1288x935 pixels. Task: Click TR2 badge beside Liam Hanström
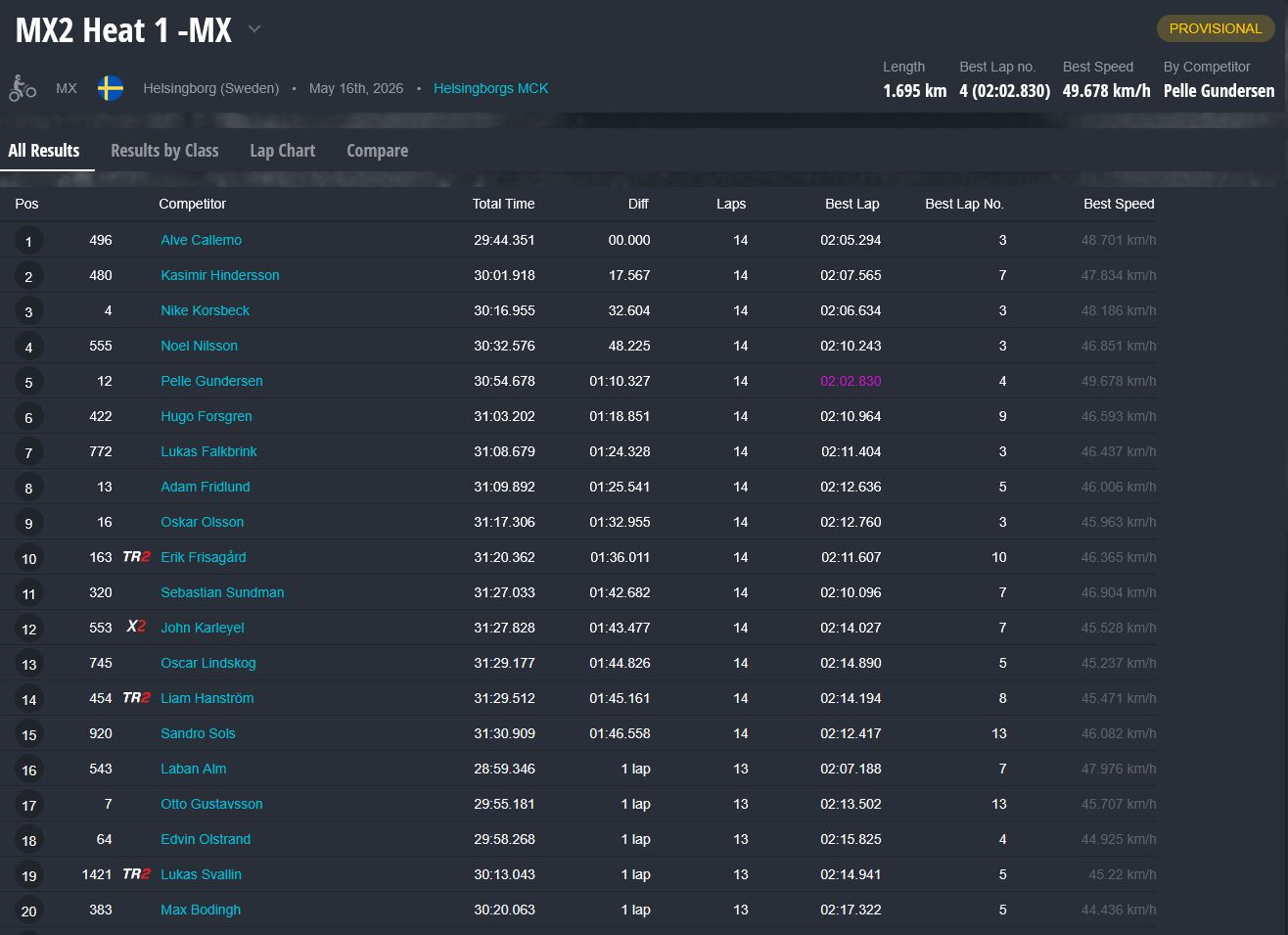136,698
